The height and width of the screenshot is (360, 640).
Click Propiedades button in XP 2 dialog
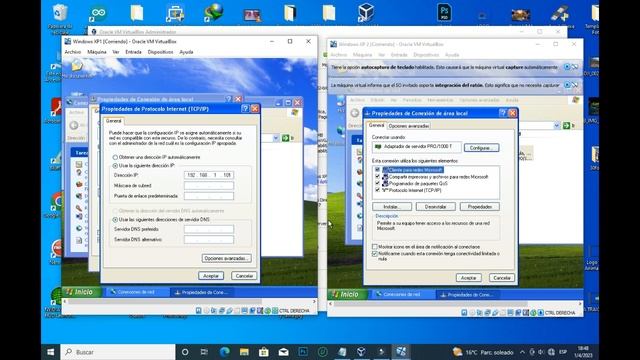(480, 207)
